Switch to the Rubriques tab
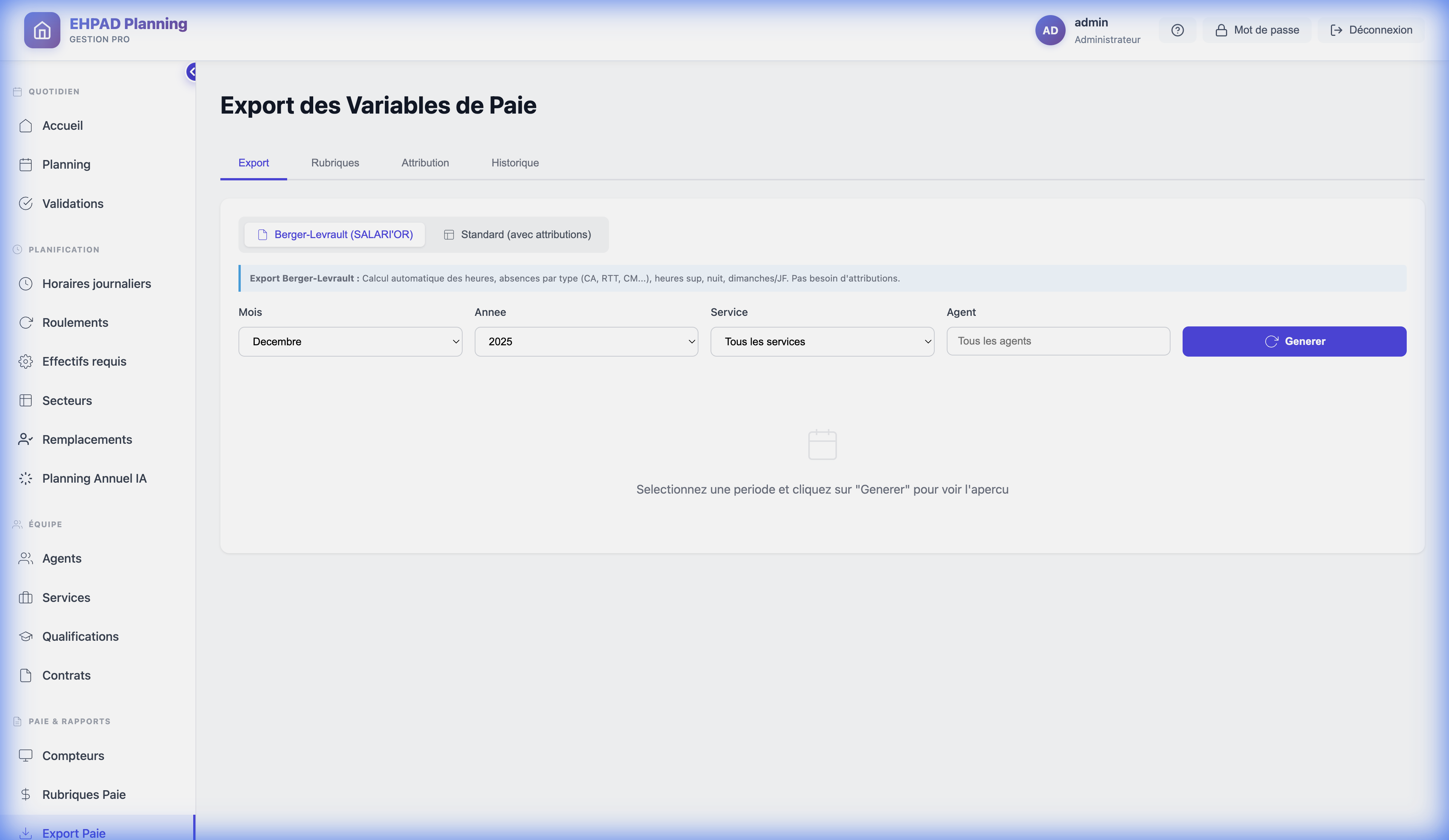This screenshot has height=840, width=1449. [335, 163]
